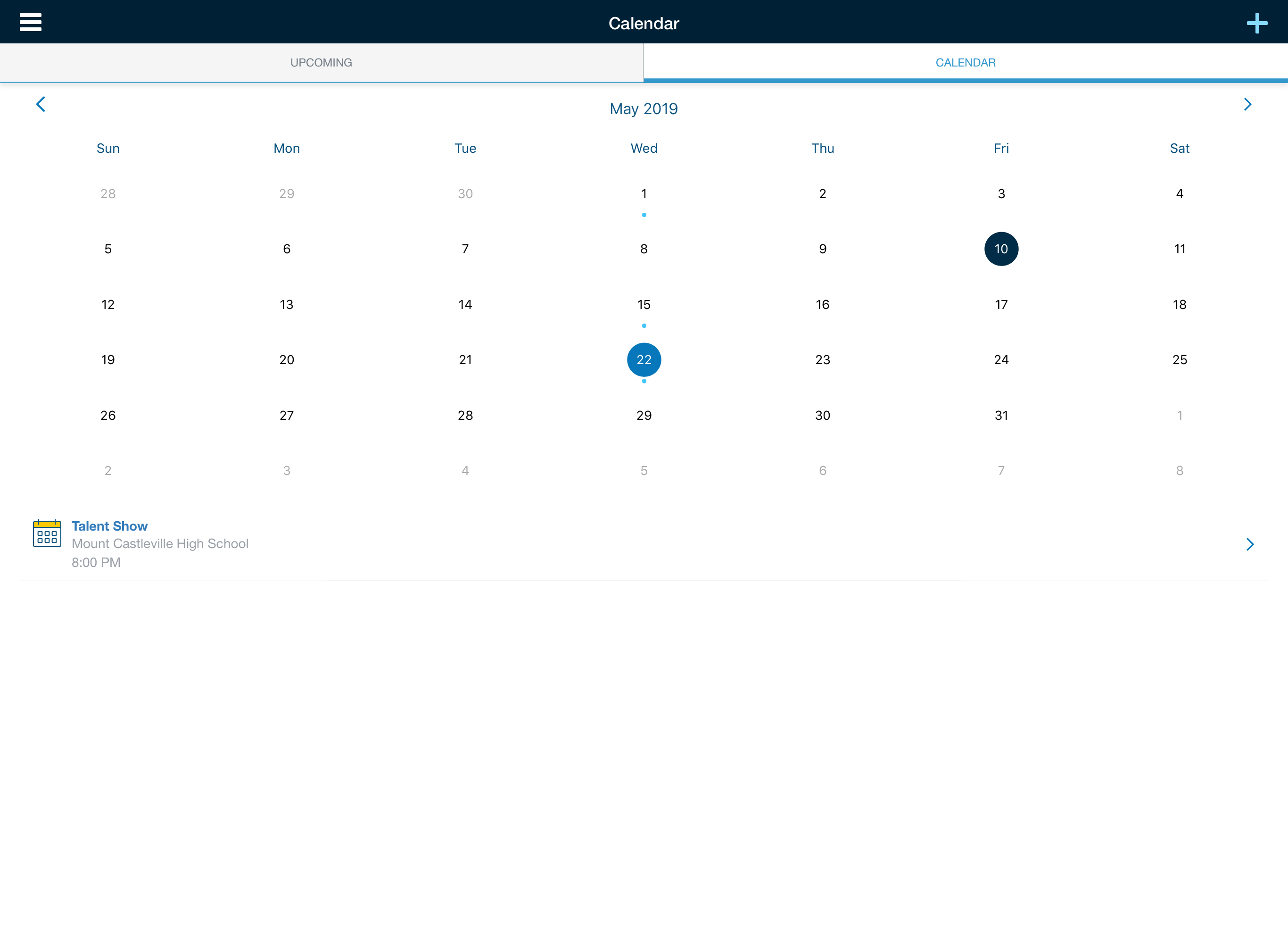
Task: Advance to next month with right chevron
Action: click(x=1247, y=104)
